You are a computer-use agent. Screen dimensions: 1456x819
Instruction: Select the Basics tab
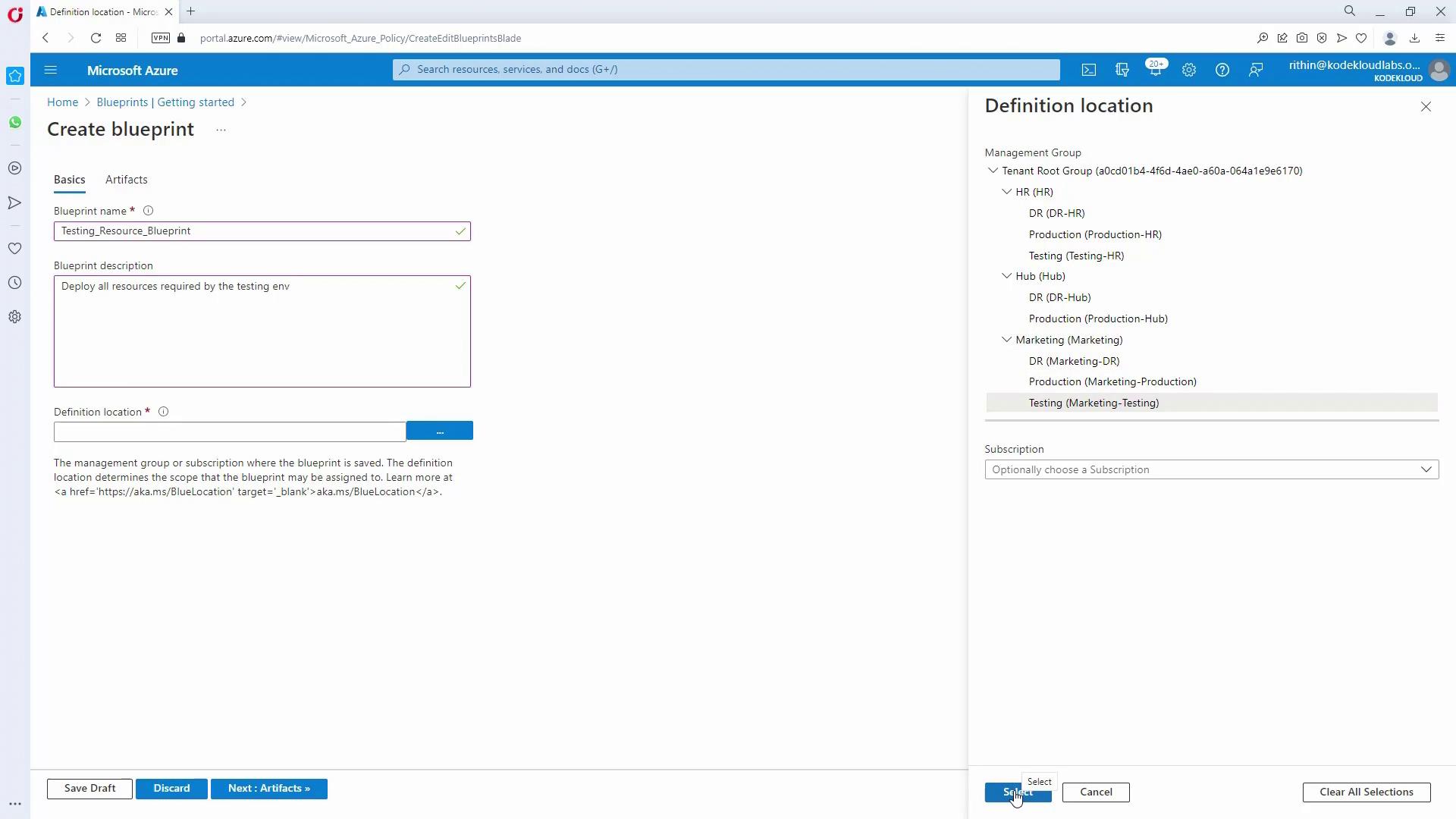tap(69, 180)
